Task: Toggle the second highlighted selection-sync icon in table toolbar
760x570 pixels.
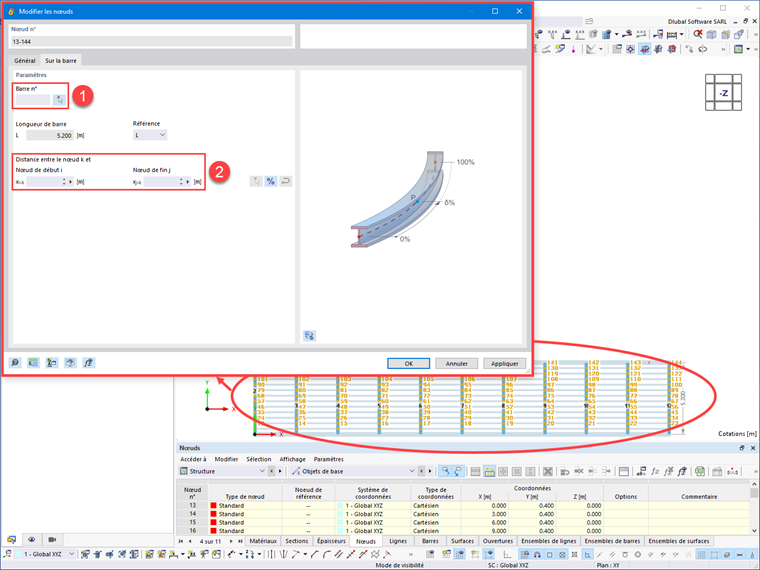Action: [458, 471]
